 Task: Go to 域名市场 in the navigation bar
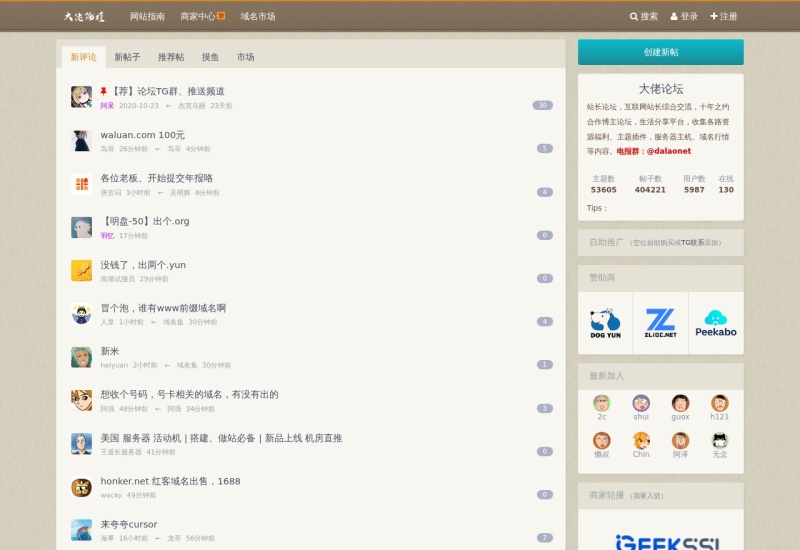point(257,17)
